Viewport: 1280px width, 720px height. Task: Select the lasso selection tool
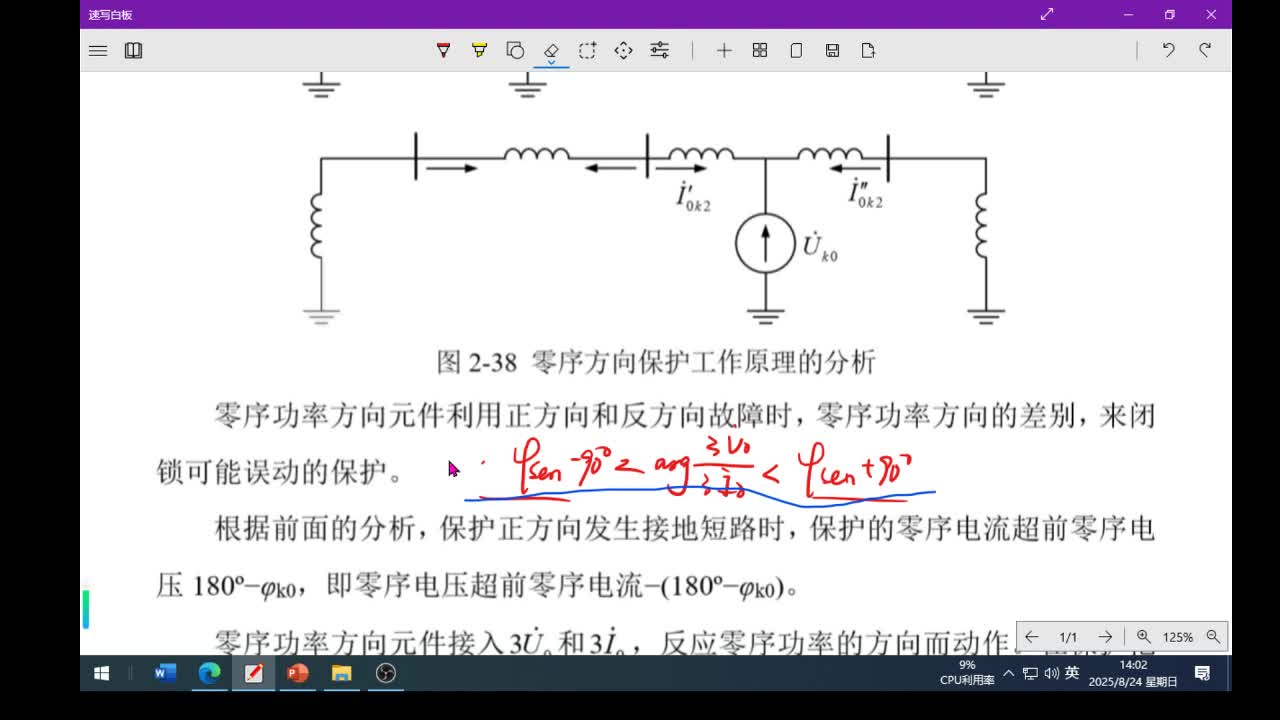coord(587,50)
